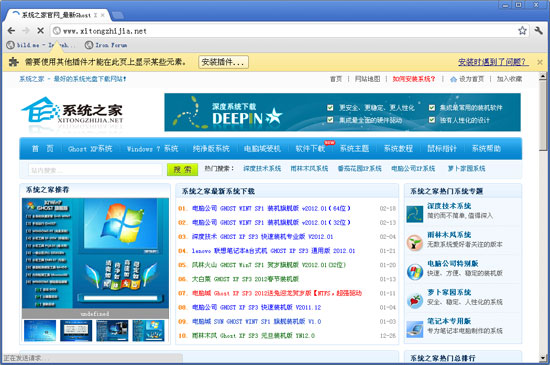The image size is (550, 365).
Task: Click the page scrollbar down arrow
Action: (x=543, y=358)
